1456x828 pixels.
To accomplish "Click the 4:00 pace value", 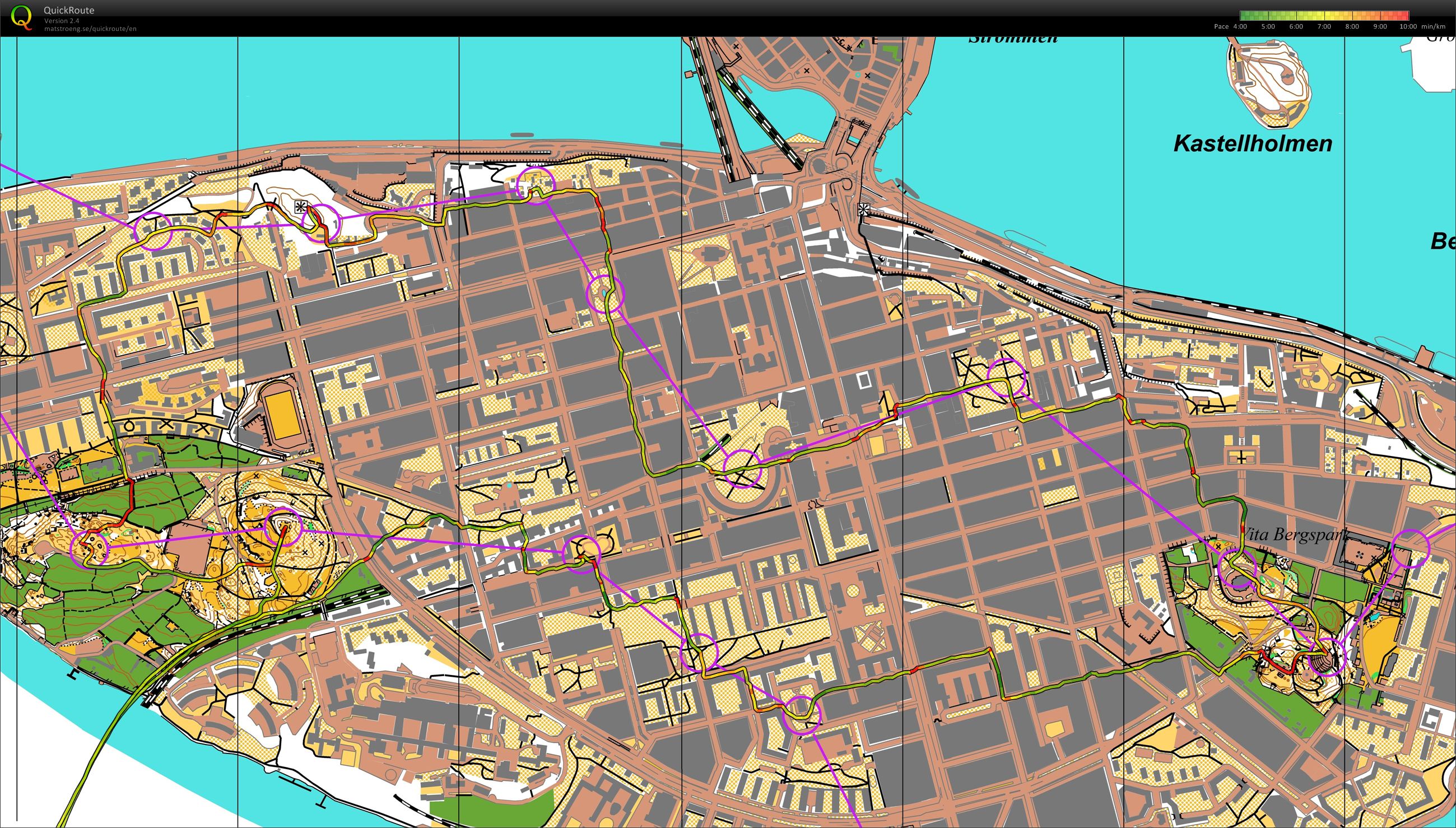I will click(1240, 27).
